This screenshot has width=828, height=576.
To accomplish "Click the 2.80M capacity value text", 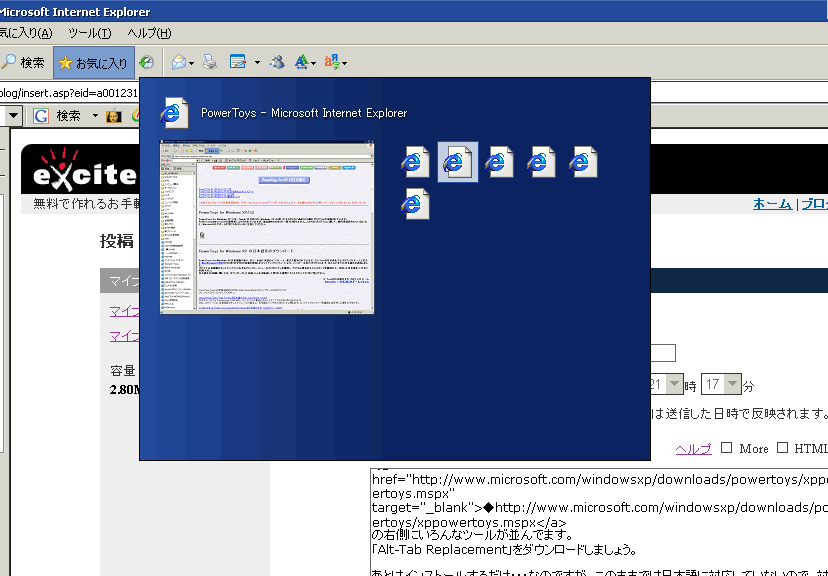I will click(125, 390).
